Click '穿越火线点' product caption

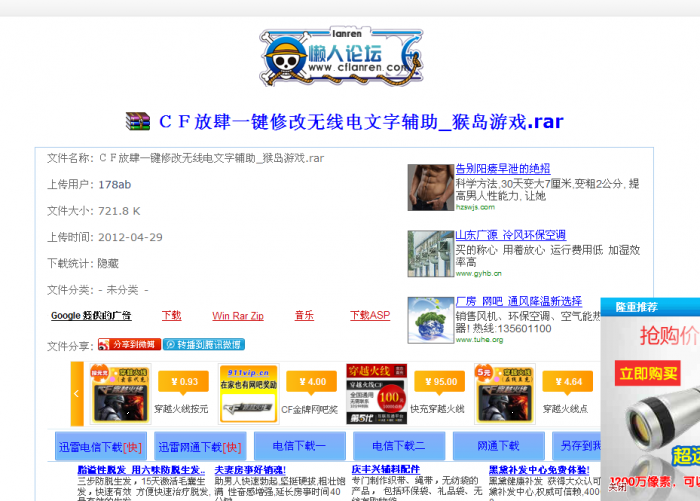(566, 409)
